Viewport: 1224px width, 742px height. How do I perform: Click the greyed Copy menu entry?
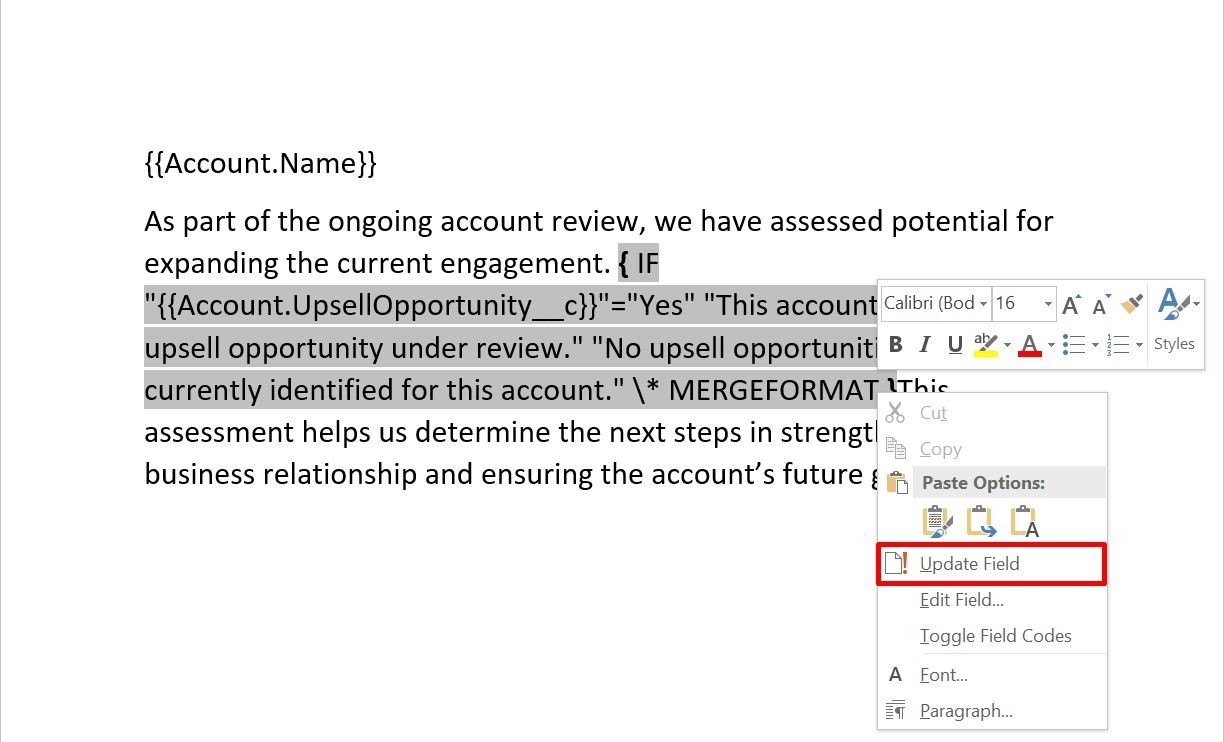coord(992,449)
